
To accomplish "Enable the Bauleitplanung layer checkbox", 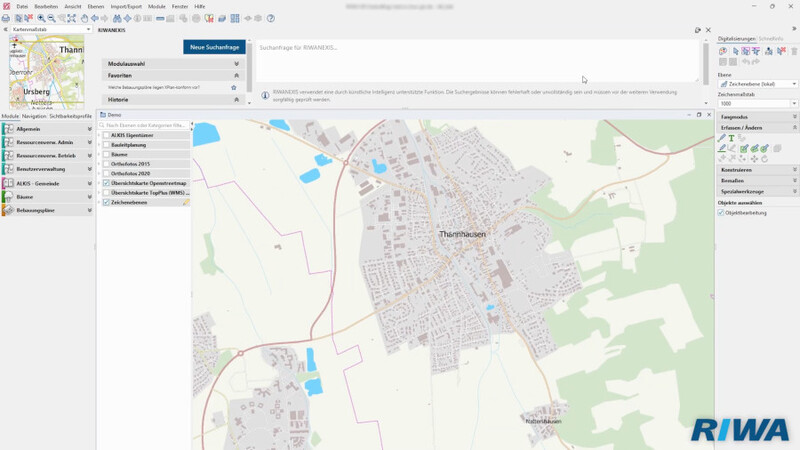I will point(106,145).
